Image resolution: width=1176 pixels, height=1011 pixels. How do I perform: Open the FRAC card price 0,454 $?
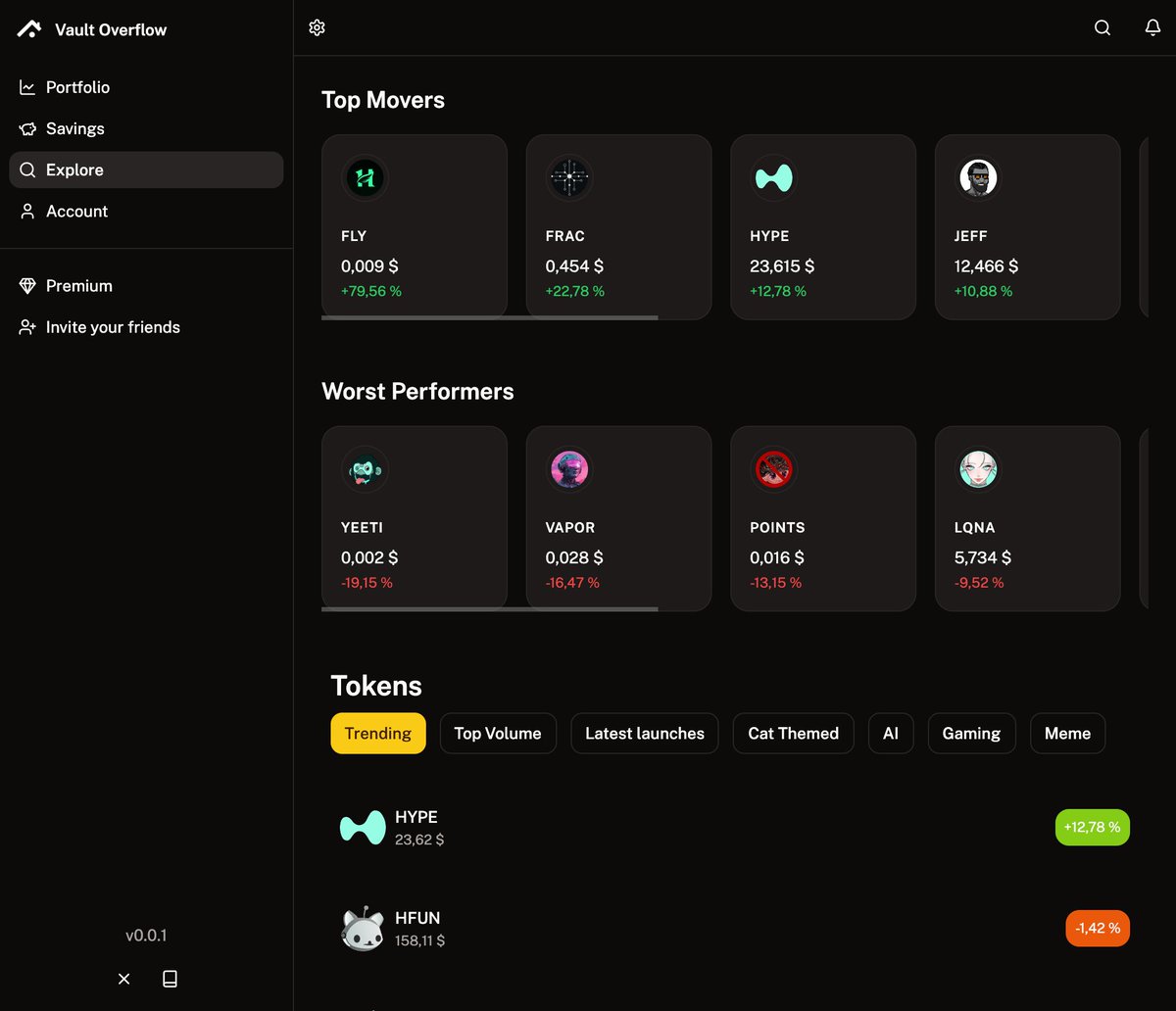[x=574, y=265]
